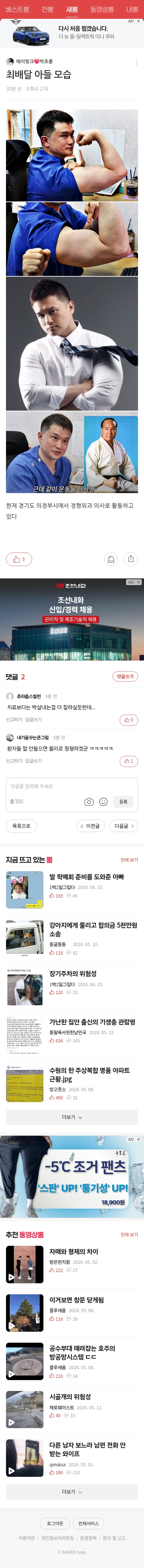Click the 댓글쓰기 button

125,676
